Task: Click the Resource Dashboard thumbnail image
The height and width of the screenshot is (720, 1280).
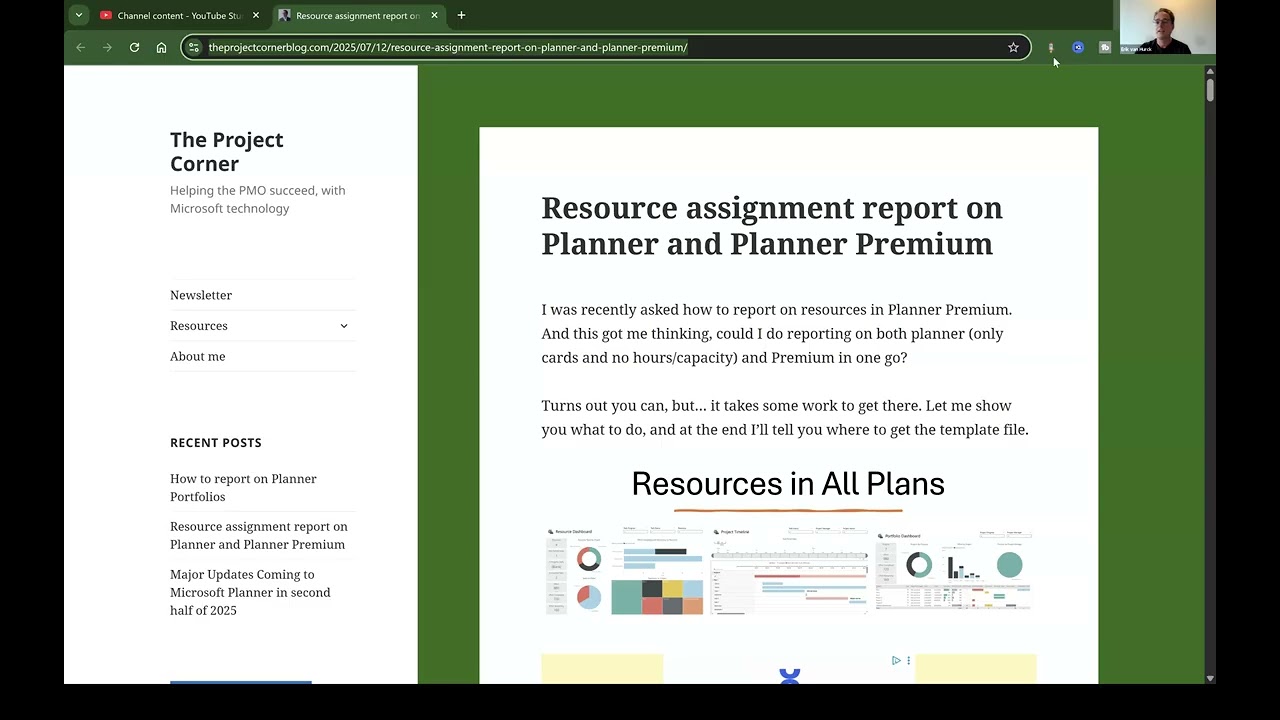Action: coord(625,571)
